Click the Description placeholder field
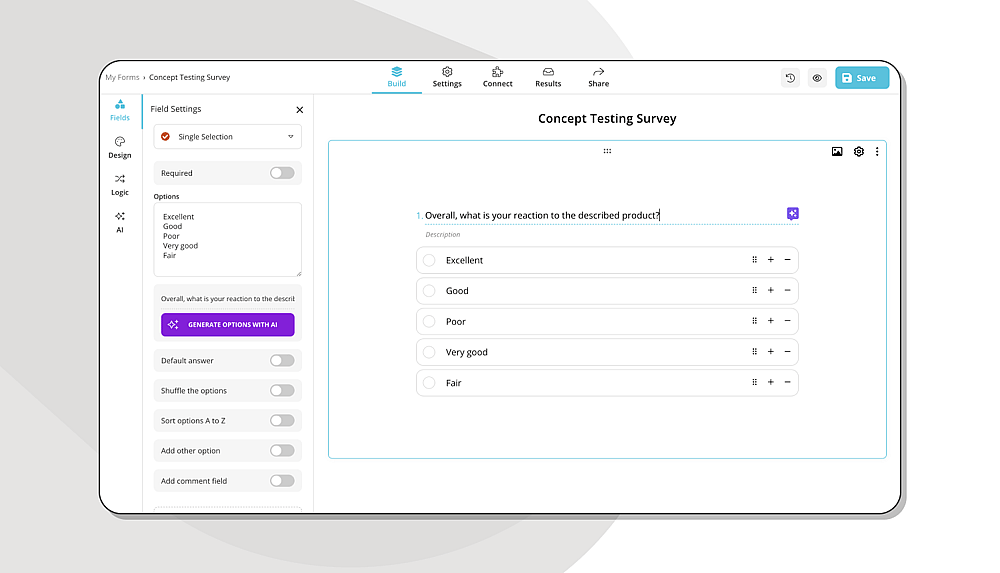Viewport: 1000px width, 573px height. (x=443, y=235)
